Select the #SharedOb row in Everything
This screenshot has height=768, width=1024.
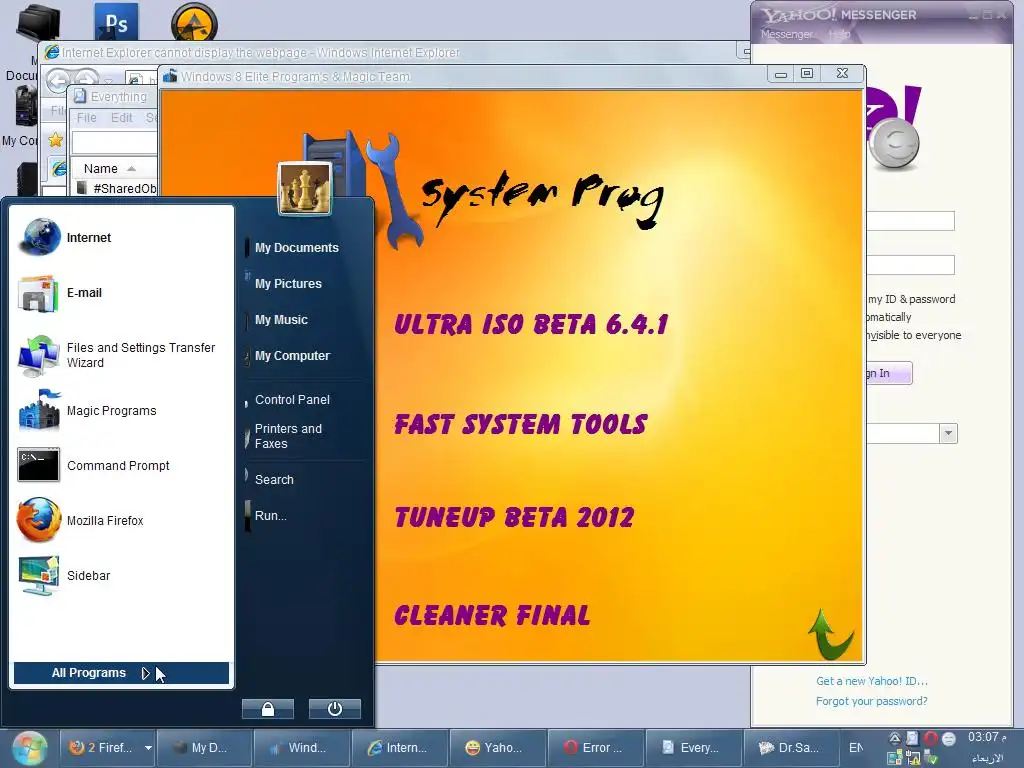pos(118,188)
